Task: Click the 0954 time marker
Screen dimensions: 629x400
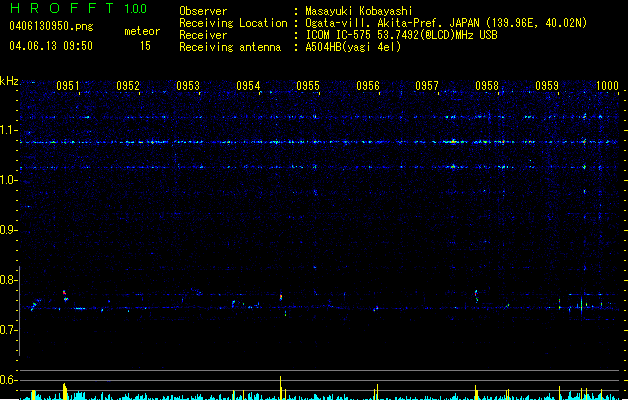Action: point(248,86)
